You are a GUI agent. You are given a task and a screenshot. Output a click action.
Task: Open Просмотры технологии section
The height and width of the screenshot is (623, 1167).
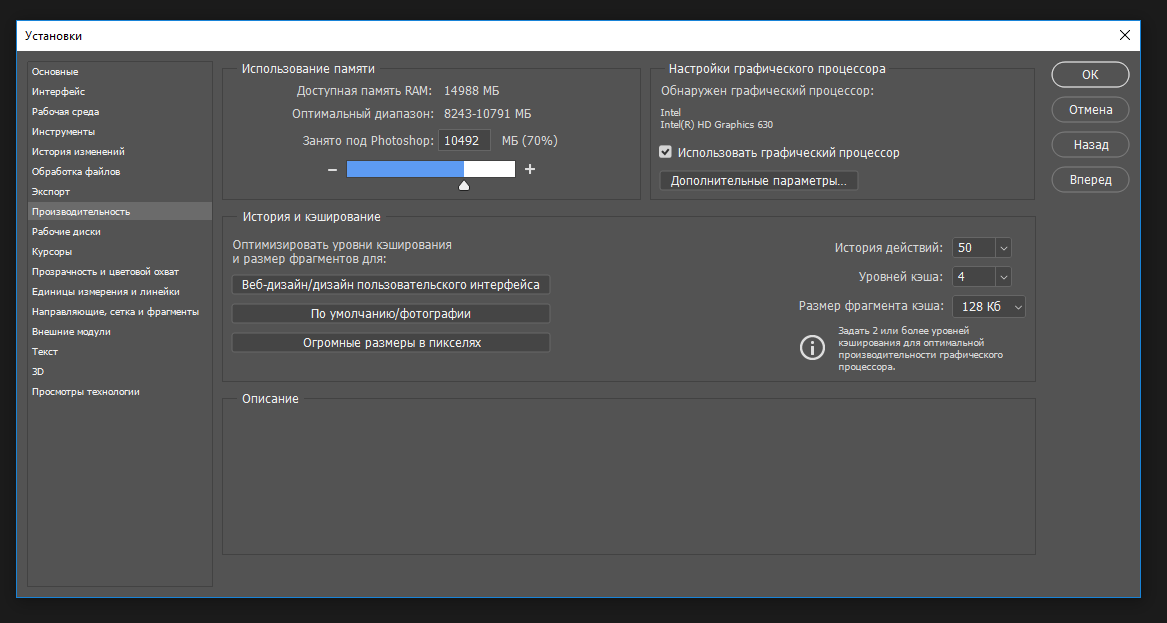pyautogui.click(x=120, y=392)
